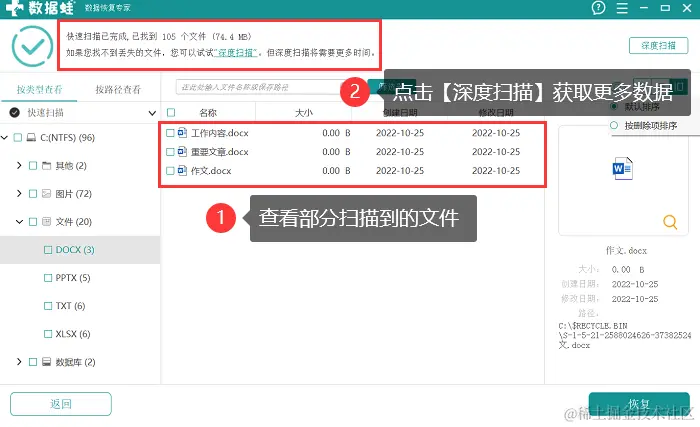Expand the 其他 (2) node
This screenshot has height=427, width=700.
tap(19, 166)
